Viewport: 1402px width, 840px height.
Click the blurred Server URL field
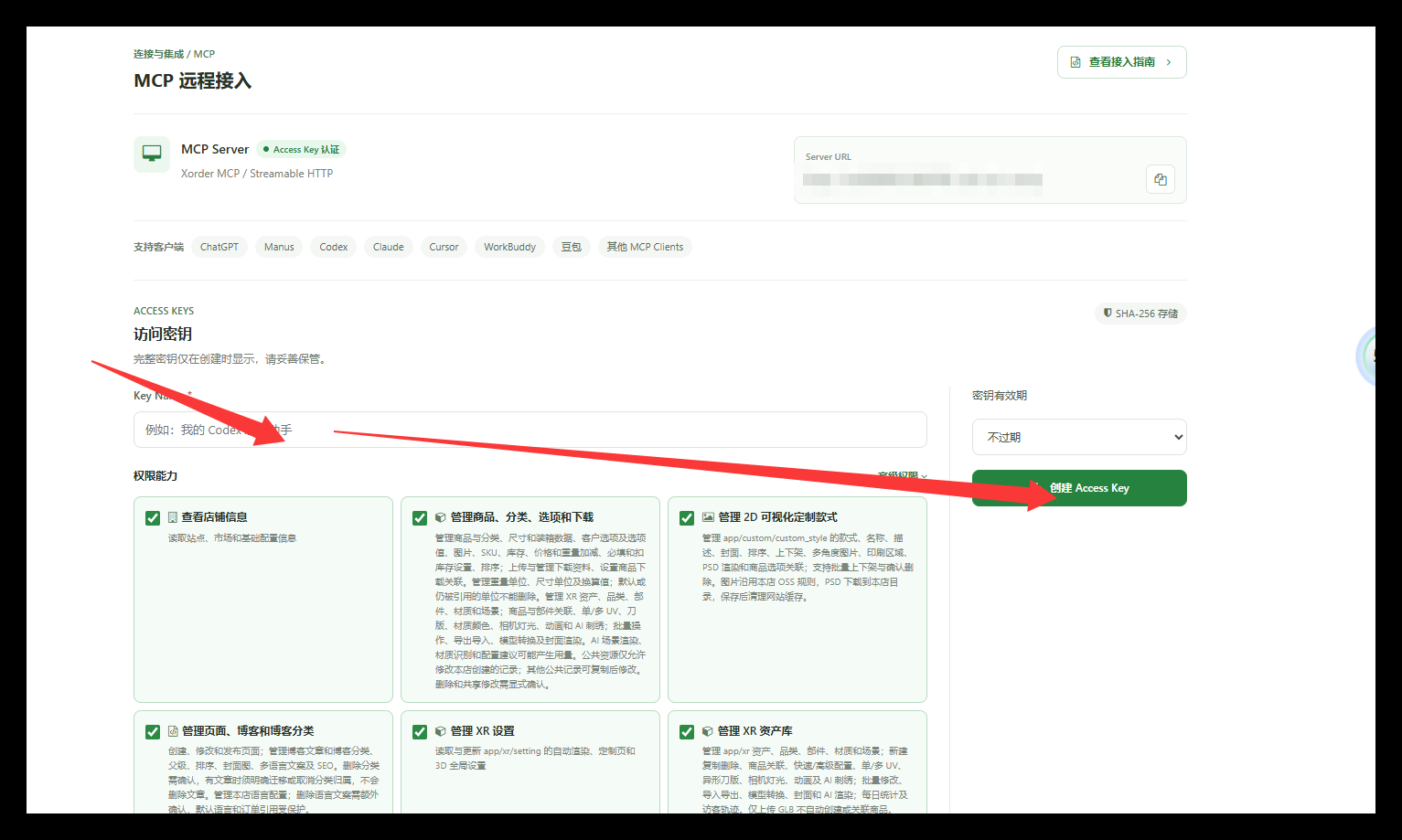[x=923, y=179]
